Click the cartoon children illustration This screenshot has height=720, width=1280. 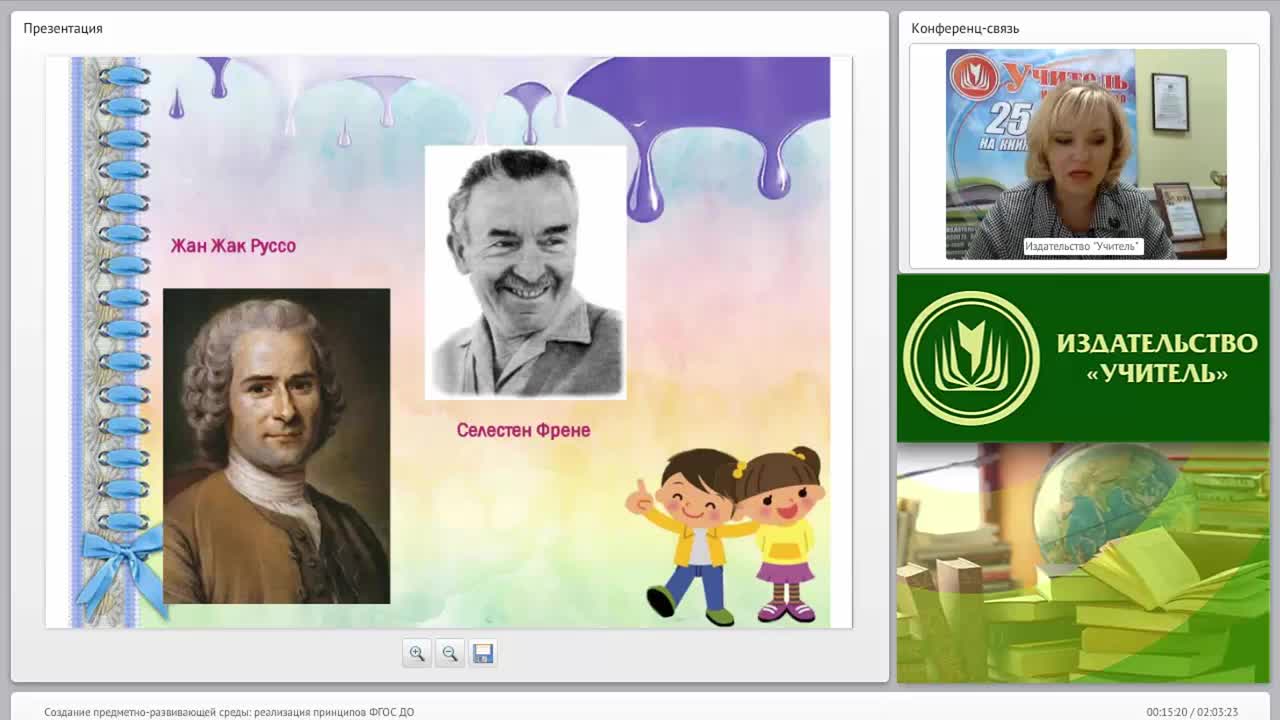pyautogui.click(x=727, y=537)
